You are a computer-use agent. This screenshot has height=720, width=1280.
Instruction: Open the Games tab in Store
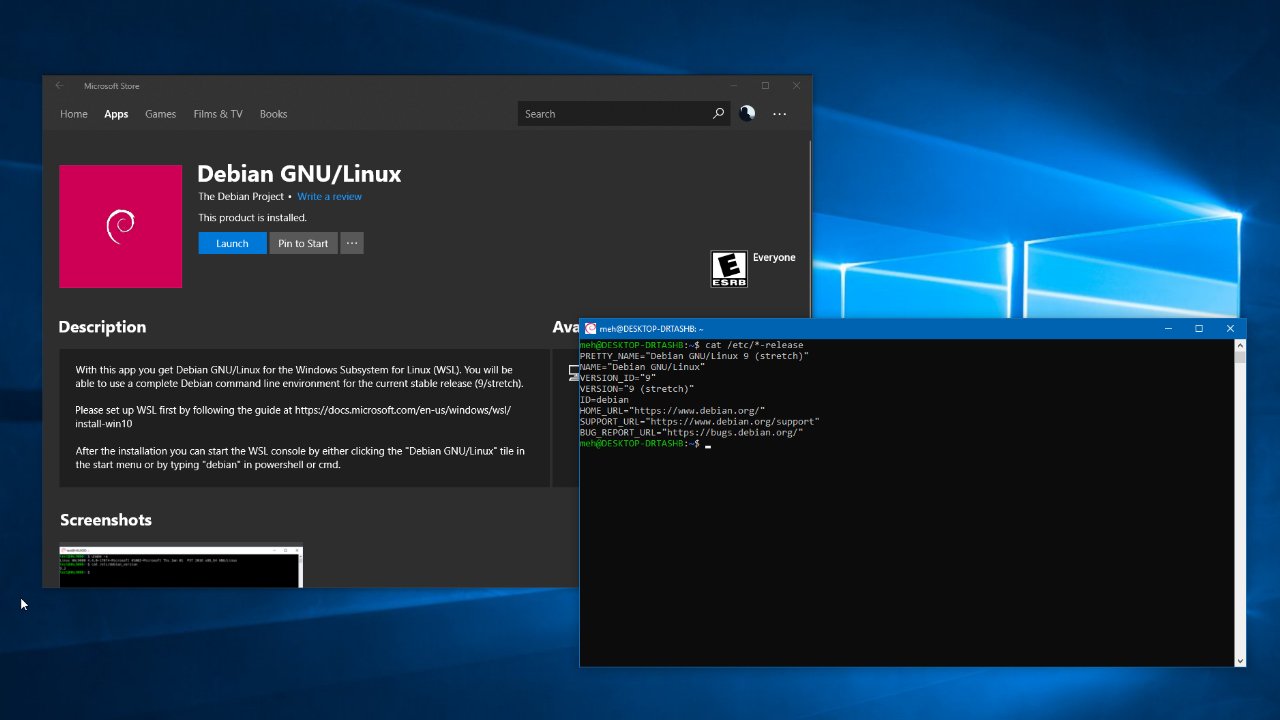click(160, 114)
